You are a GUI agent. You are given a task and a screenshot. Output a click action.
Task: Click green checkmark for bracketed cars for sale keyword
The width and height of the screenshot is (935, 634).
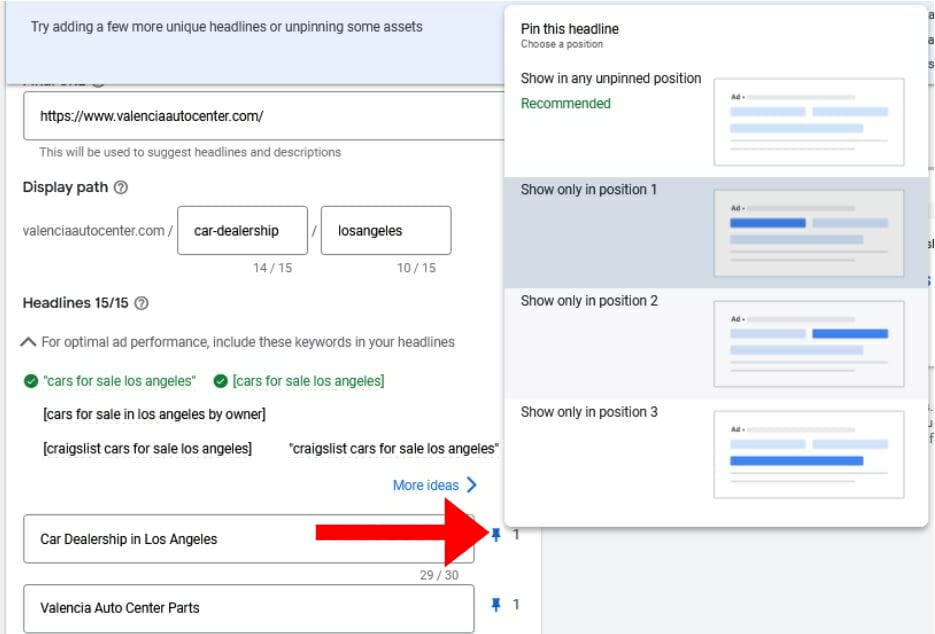point(220,381)
